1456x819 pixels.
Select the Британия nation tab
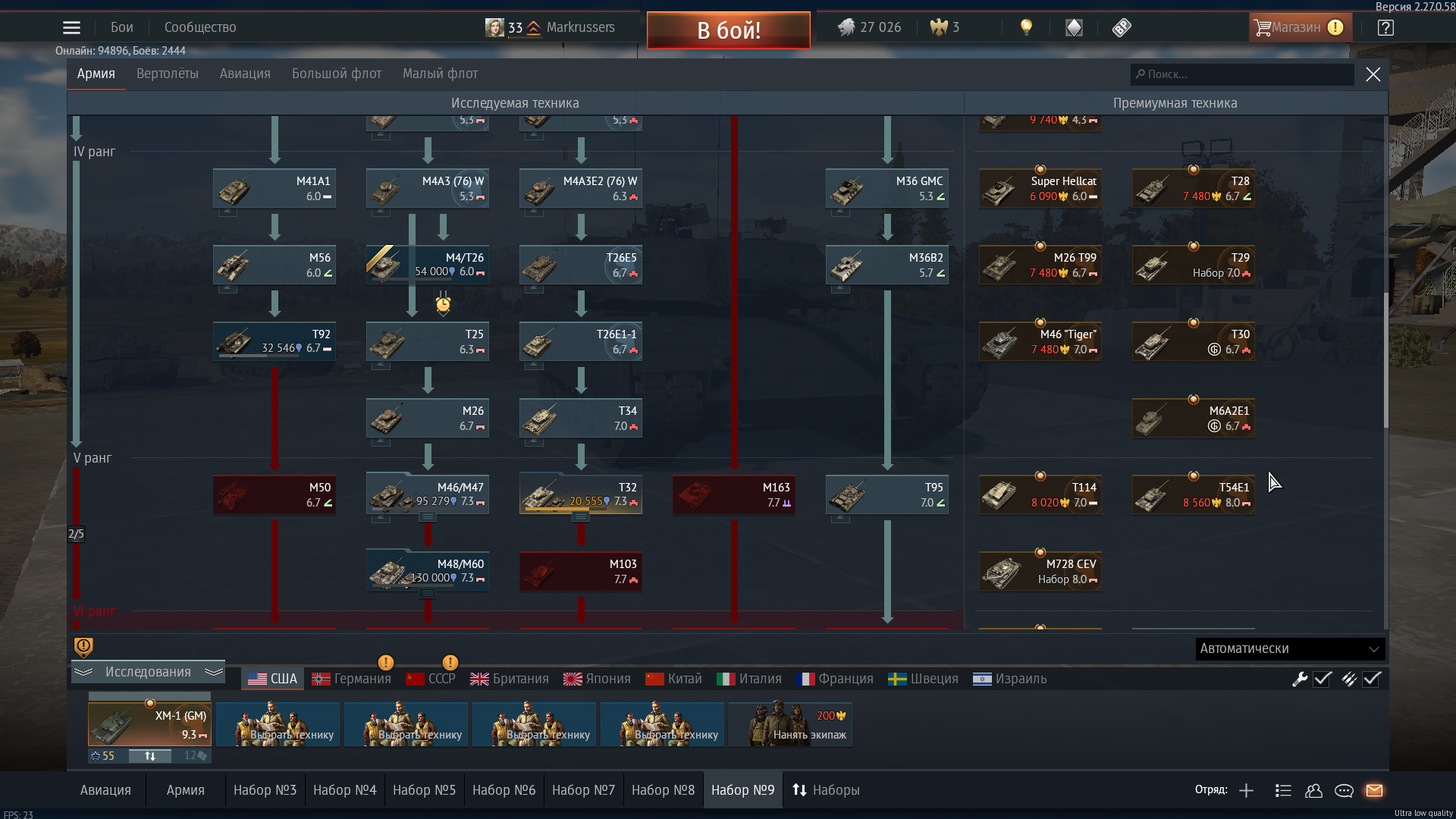[x=510, y=679]
